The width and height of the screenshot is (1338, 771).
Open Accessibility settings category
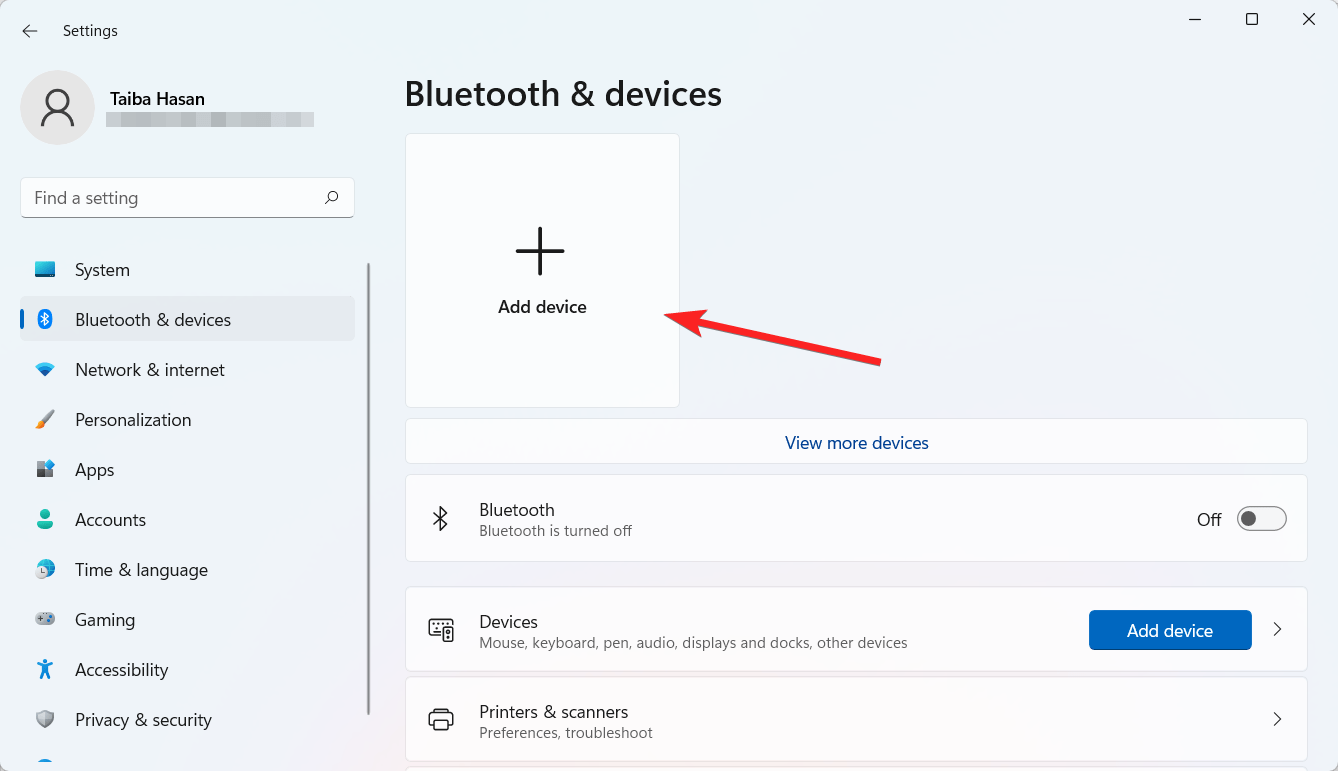click(x=187, y=670)
